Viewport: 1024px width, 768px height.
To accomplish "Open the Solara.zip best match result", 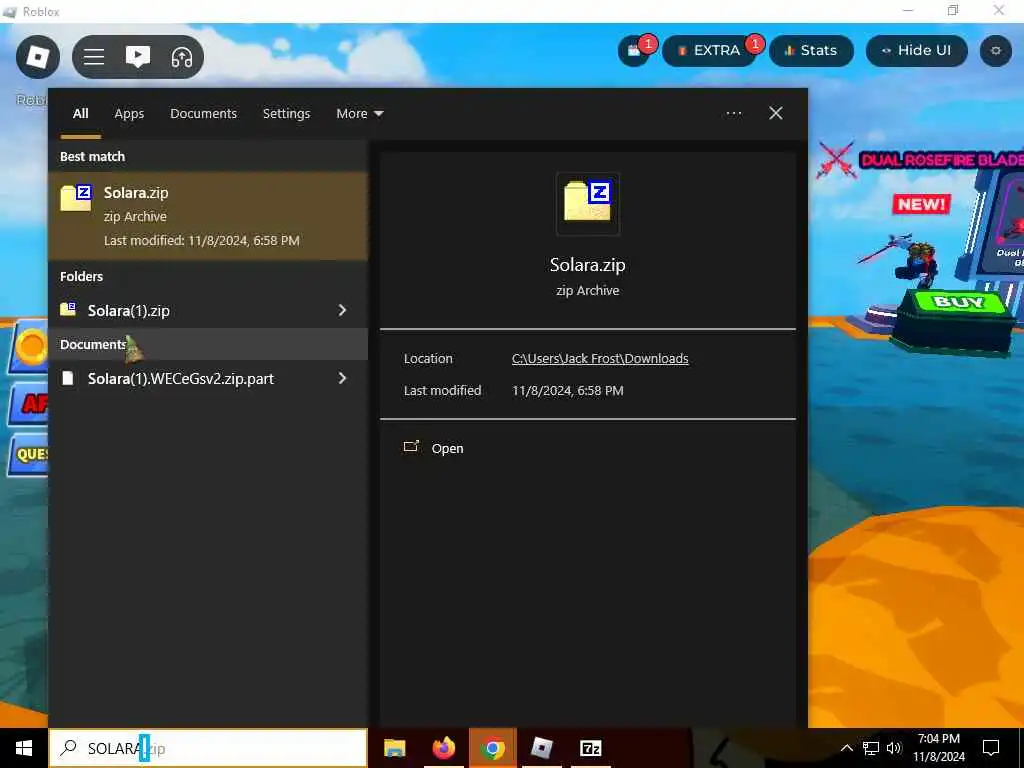I will pos(208,216).
